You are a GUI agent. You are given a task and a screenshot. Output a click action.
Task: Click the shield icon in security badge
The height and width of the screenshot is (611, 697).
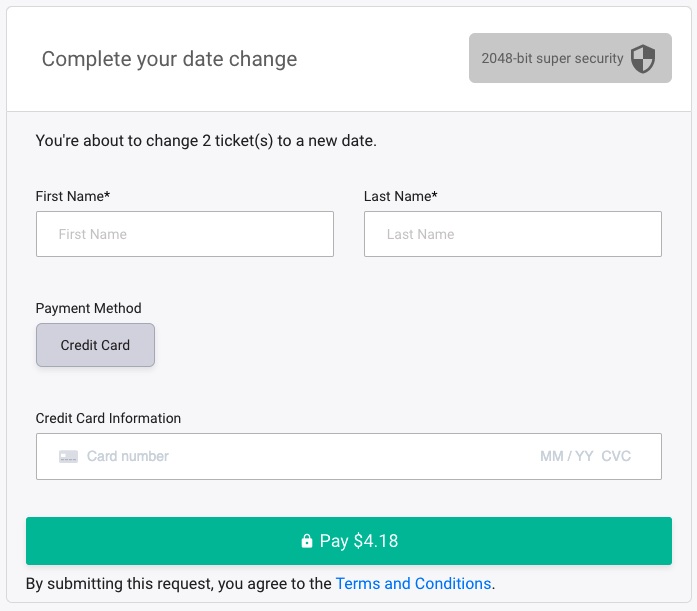click(x=643, y=59)
